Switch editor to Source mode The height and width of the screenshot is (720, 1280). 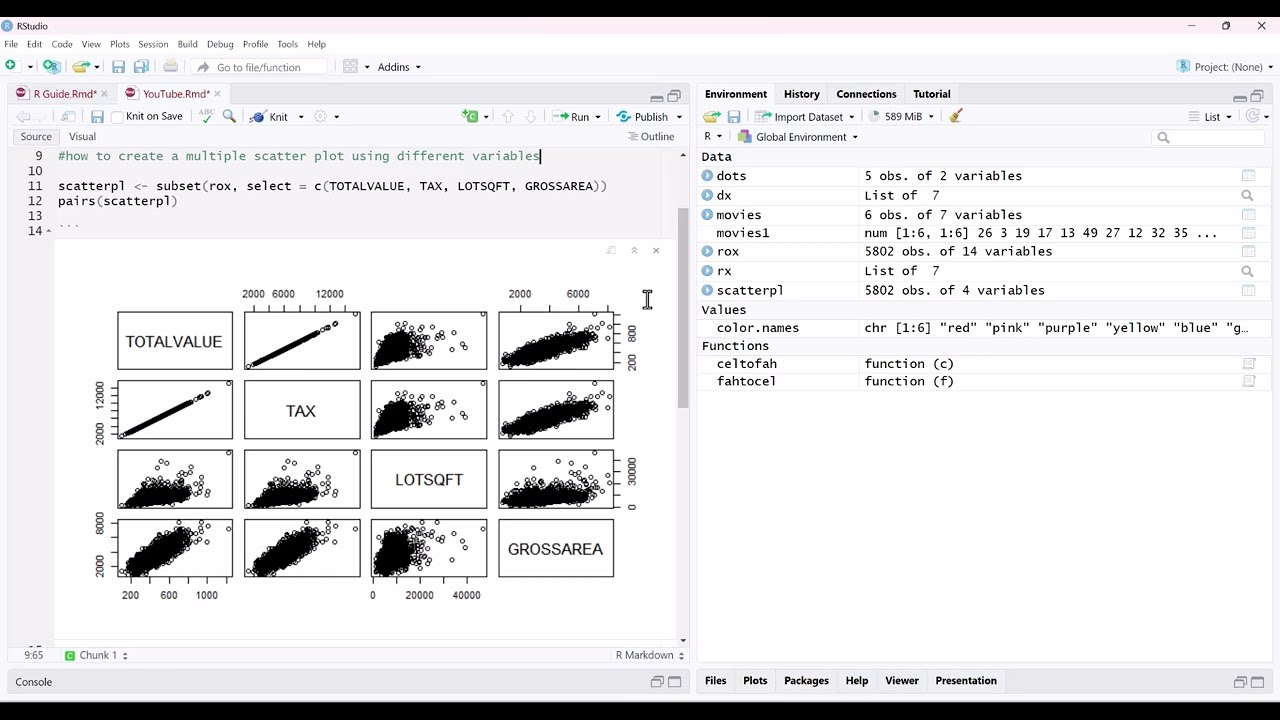[36, 137]
